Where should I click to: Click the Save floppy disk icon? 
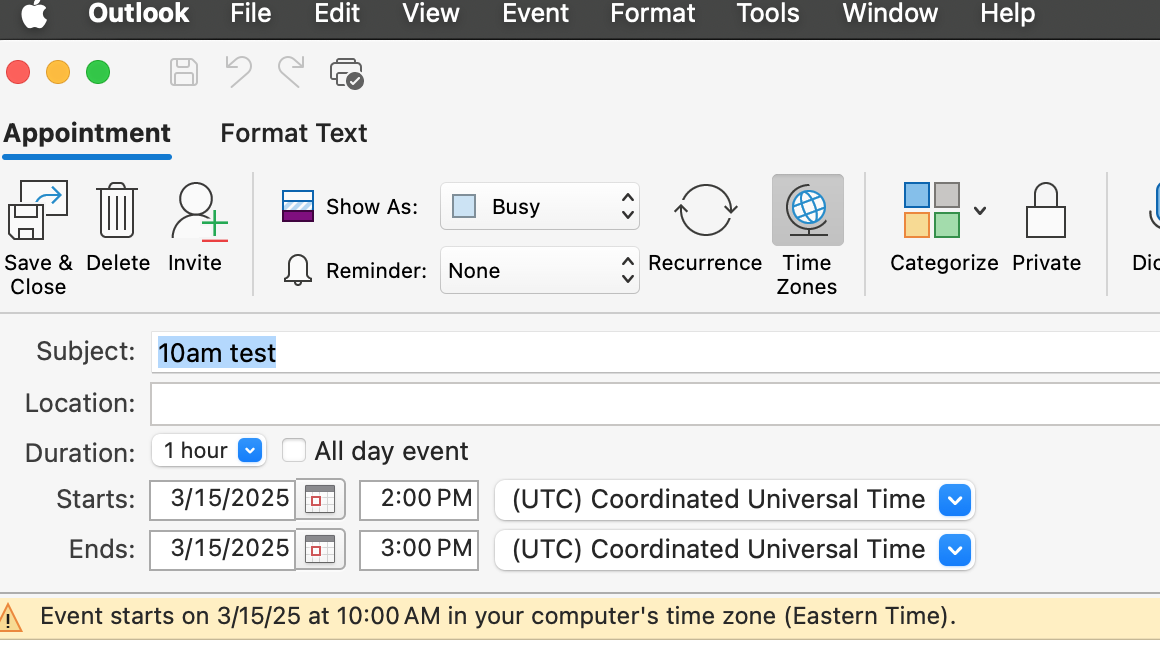pos(183,73)
